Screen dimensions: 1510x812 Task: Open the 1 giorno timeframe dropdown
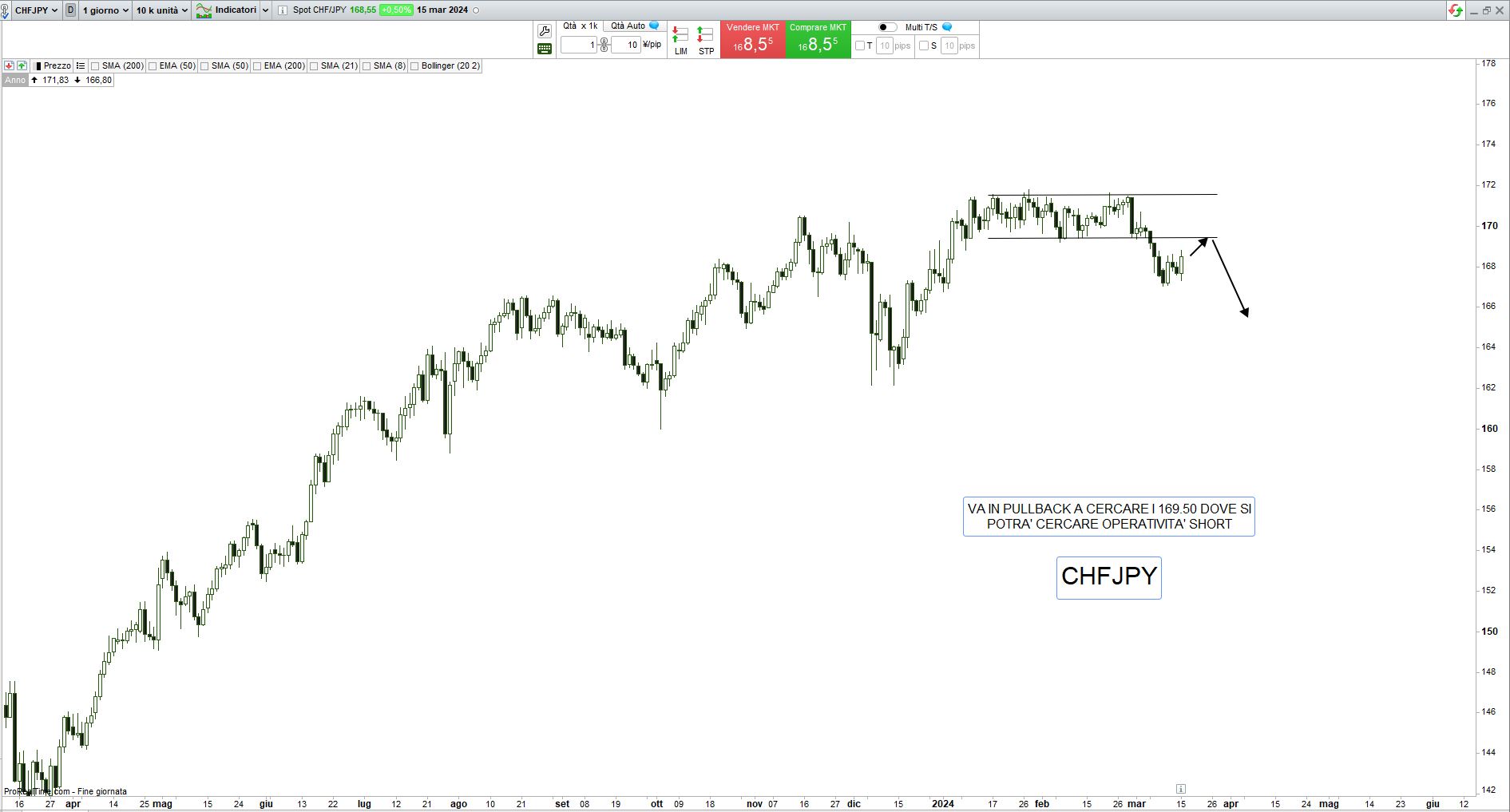point(105,10)
